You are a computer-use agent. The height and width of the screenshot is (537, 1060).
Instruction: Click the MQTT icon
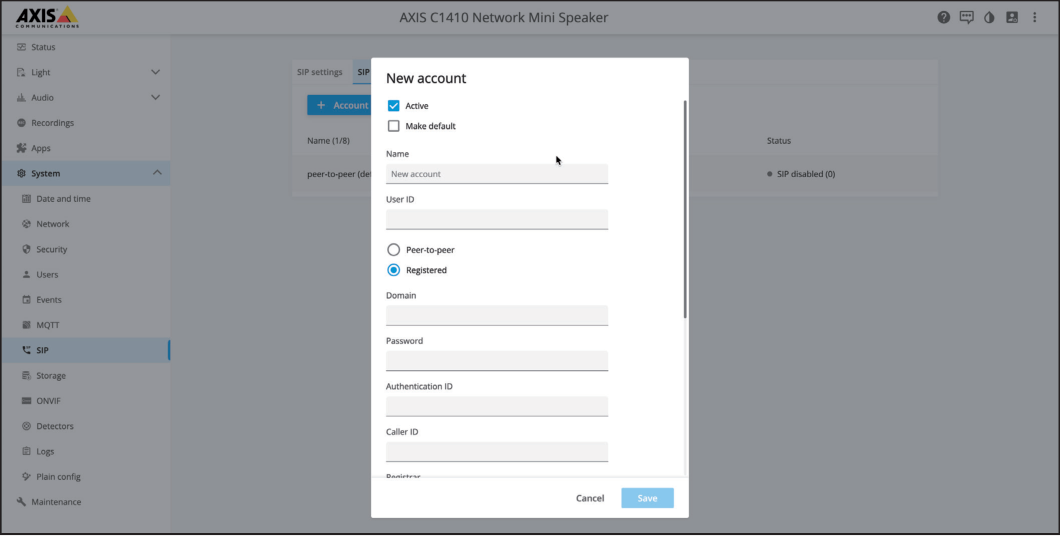tap(26, 325)
